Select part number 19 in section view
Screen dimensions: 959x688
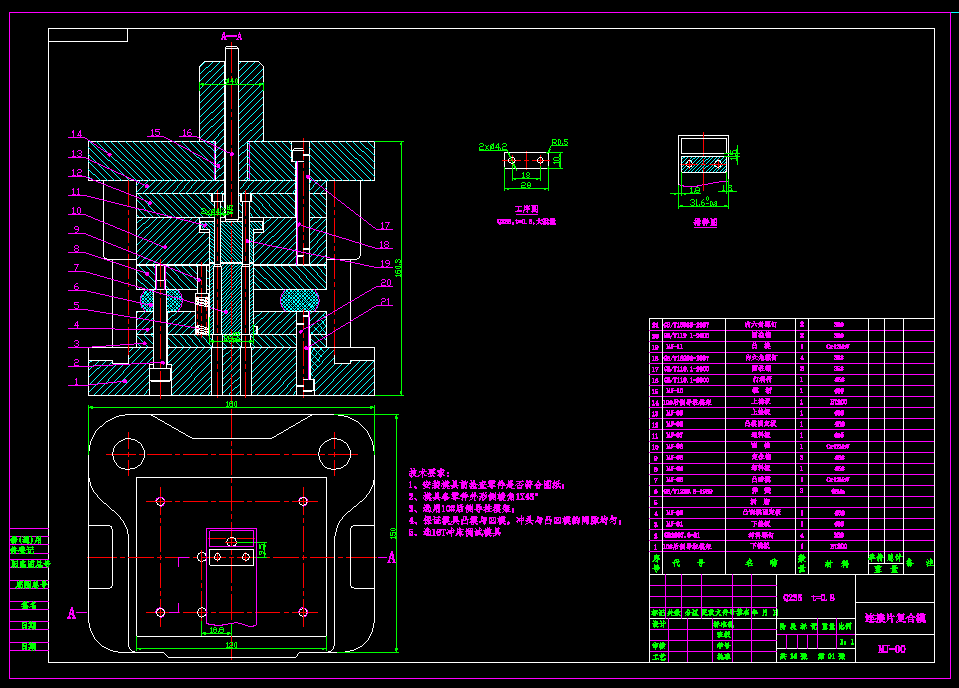pyautogui.click(x=385, y=264)
